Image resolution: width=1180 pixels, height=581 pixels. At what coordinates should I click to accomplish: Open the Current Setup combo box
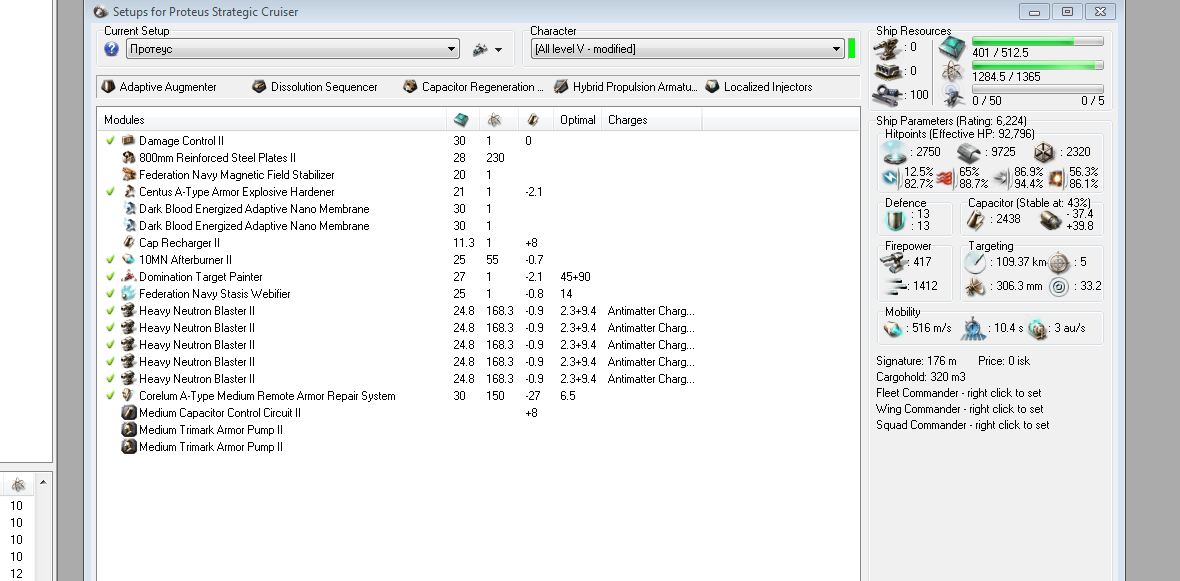point(293,49)
